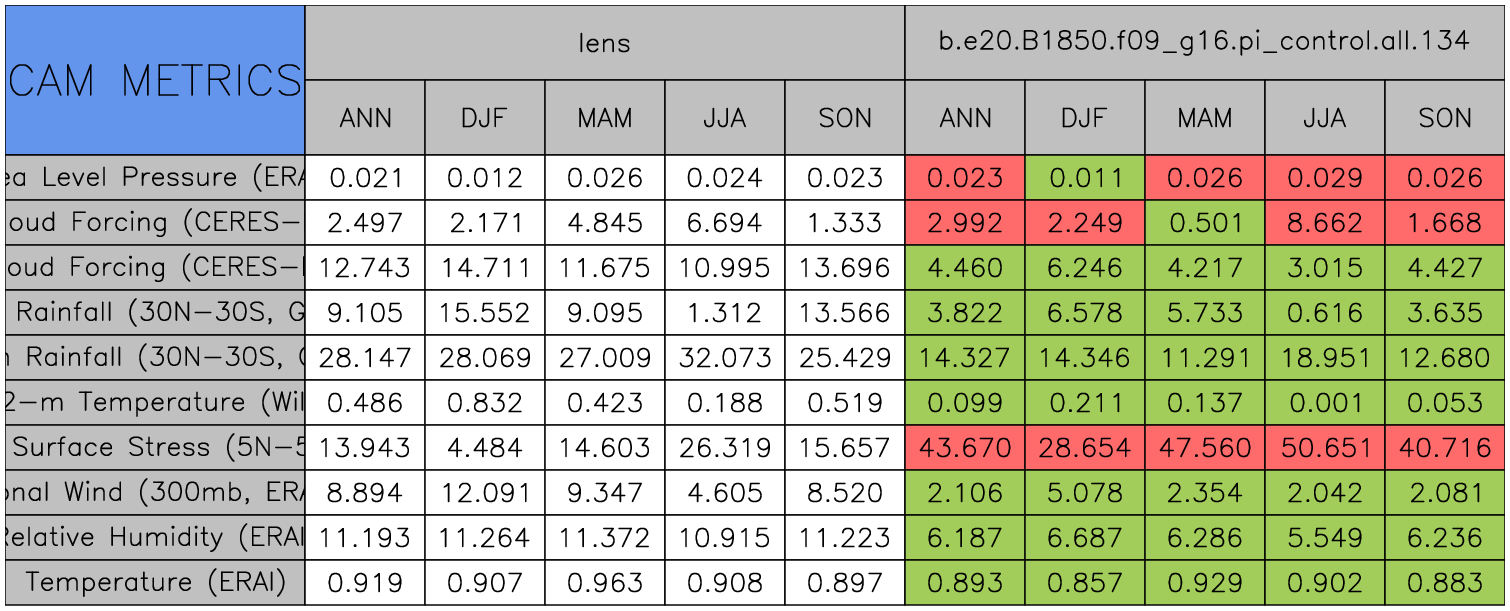Image resolution: width=1510 pixels, height=611 pixels.
Task: Select the Sea Level Pressure row label
Action: click(155, 178)
